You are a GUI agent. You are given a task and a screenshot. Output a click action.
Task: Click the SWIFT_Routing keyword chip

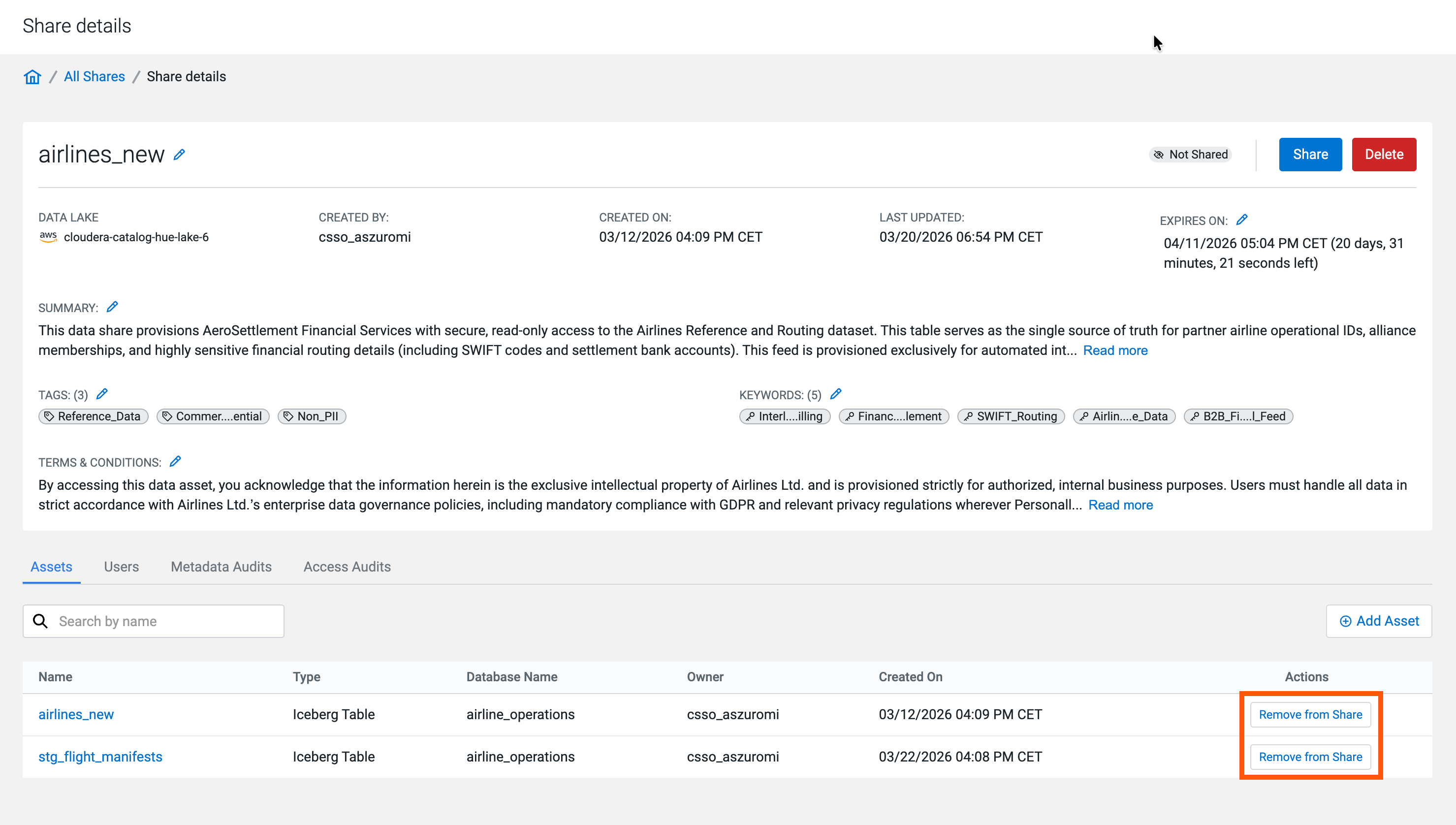click(1011, 416)
